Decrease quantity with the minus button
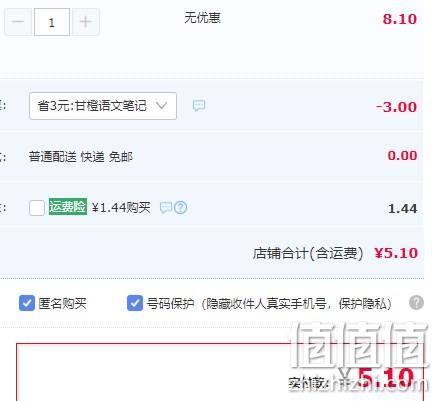The image size is (438, 401). coord(18,22)
